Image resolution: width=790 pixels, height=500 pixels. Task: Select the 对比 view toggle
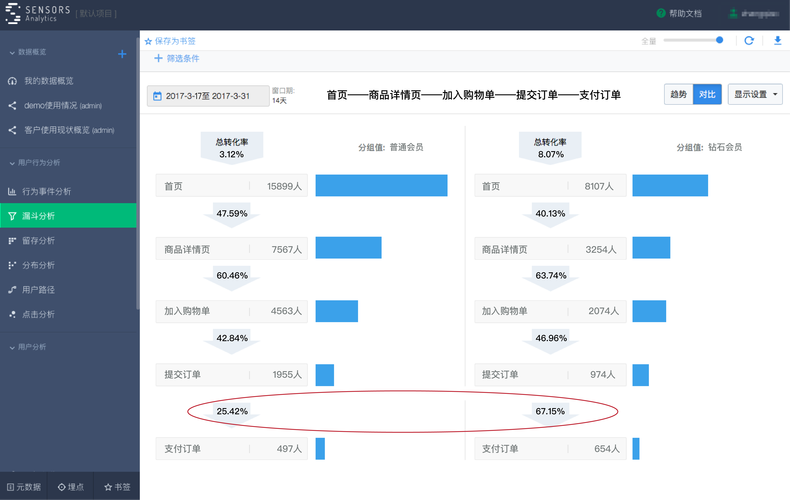pyautogui.click(x=707, y=94)
